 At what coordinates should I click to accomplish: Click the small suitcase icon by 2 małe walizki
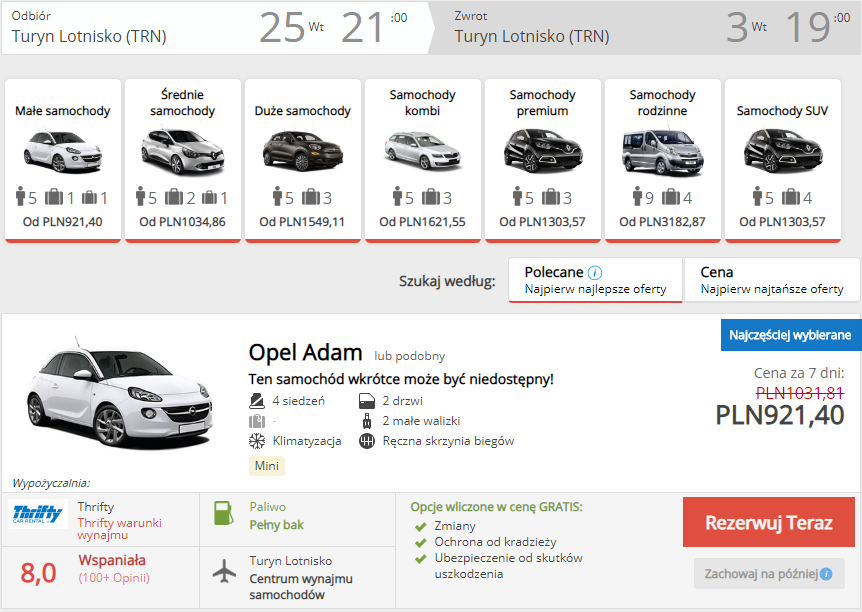pyautogui.click(x=367, y=421)
